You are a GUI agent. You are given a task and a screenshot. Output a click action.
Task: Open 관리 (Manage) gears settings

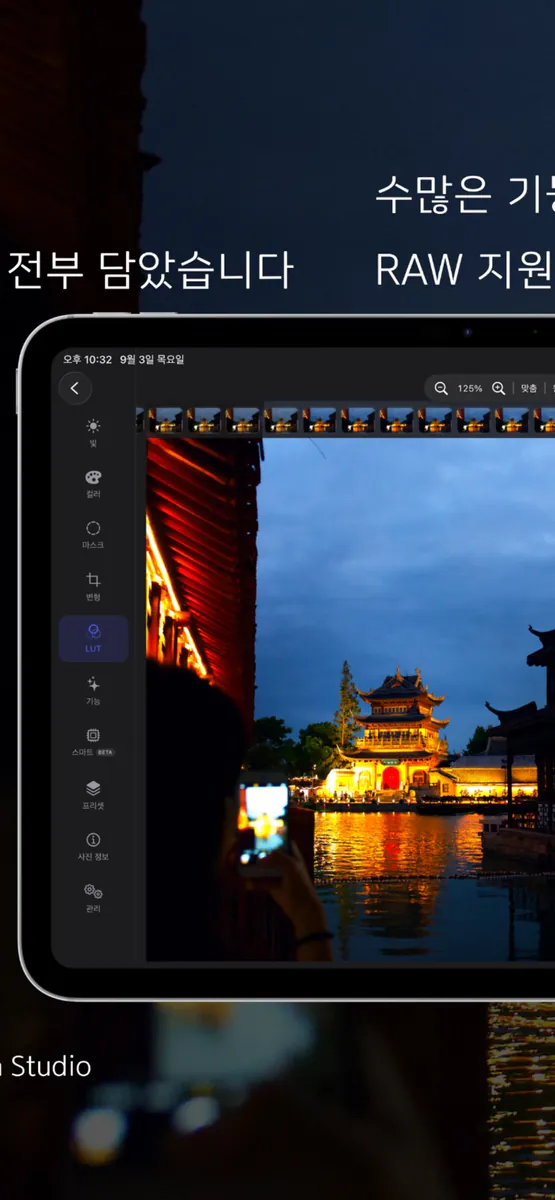[93, 898]
